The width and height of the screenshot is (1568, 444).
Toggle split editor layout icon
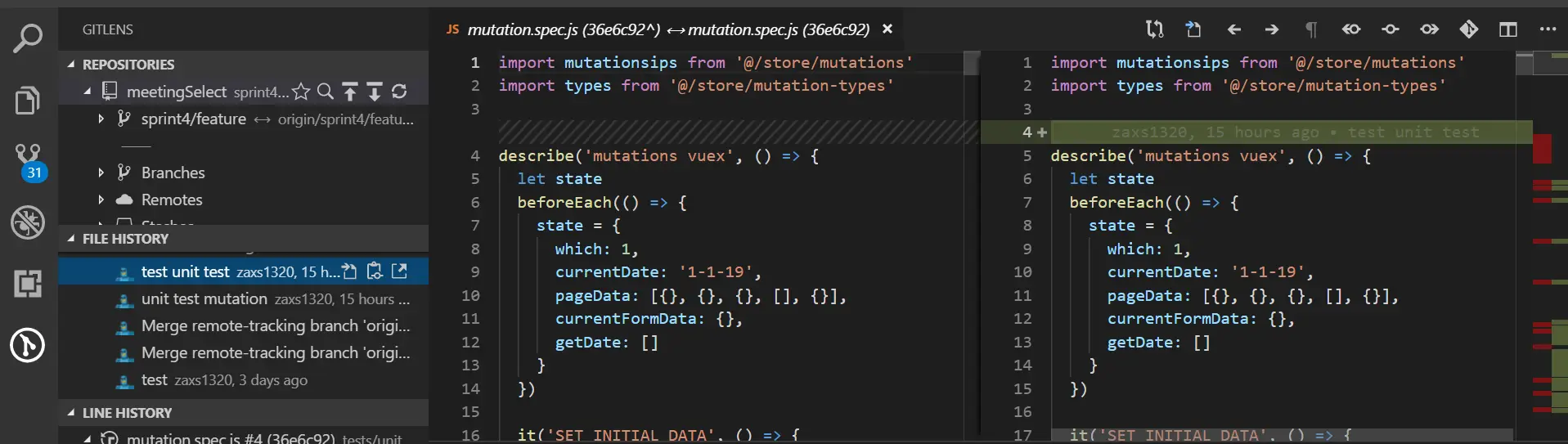[x=1507, y=29]
